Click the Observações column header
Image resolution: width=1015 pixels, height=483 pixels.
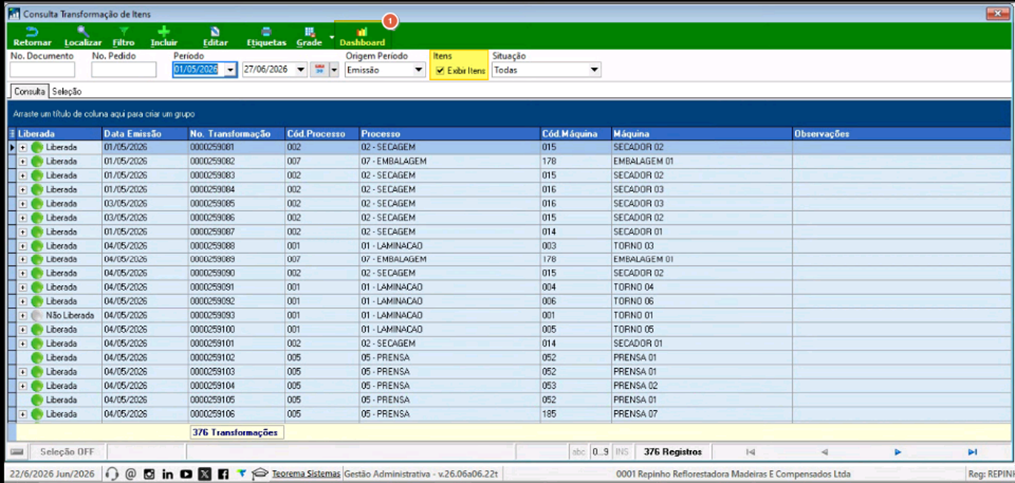902,133
